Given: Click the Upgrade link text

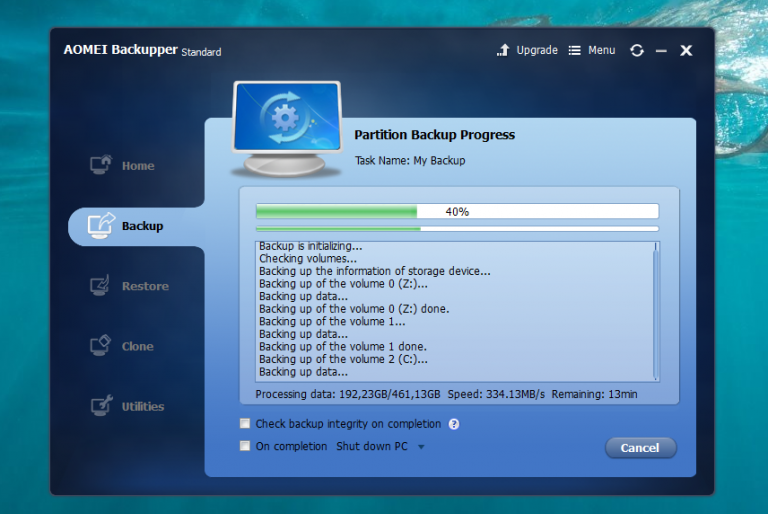Looking at the screenshot, I should 537,50.
